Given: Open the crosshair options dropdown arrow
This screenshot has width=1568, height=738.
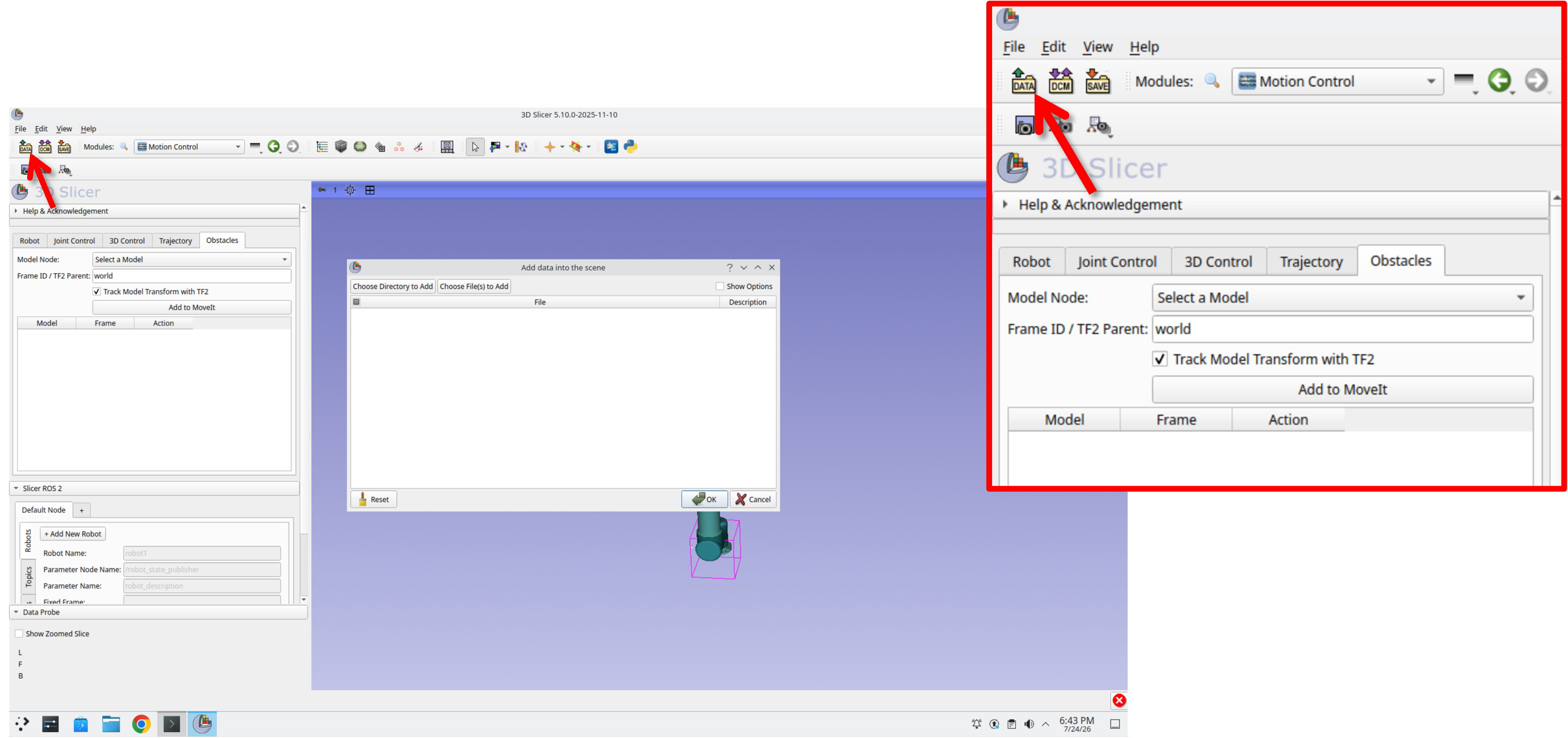Looking at the screenshot, I should 562,147.
